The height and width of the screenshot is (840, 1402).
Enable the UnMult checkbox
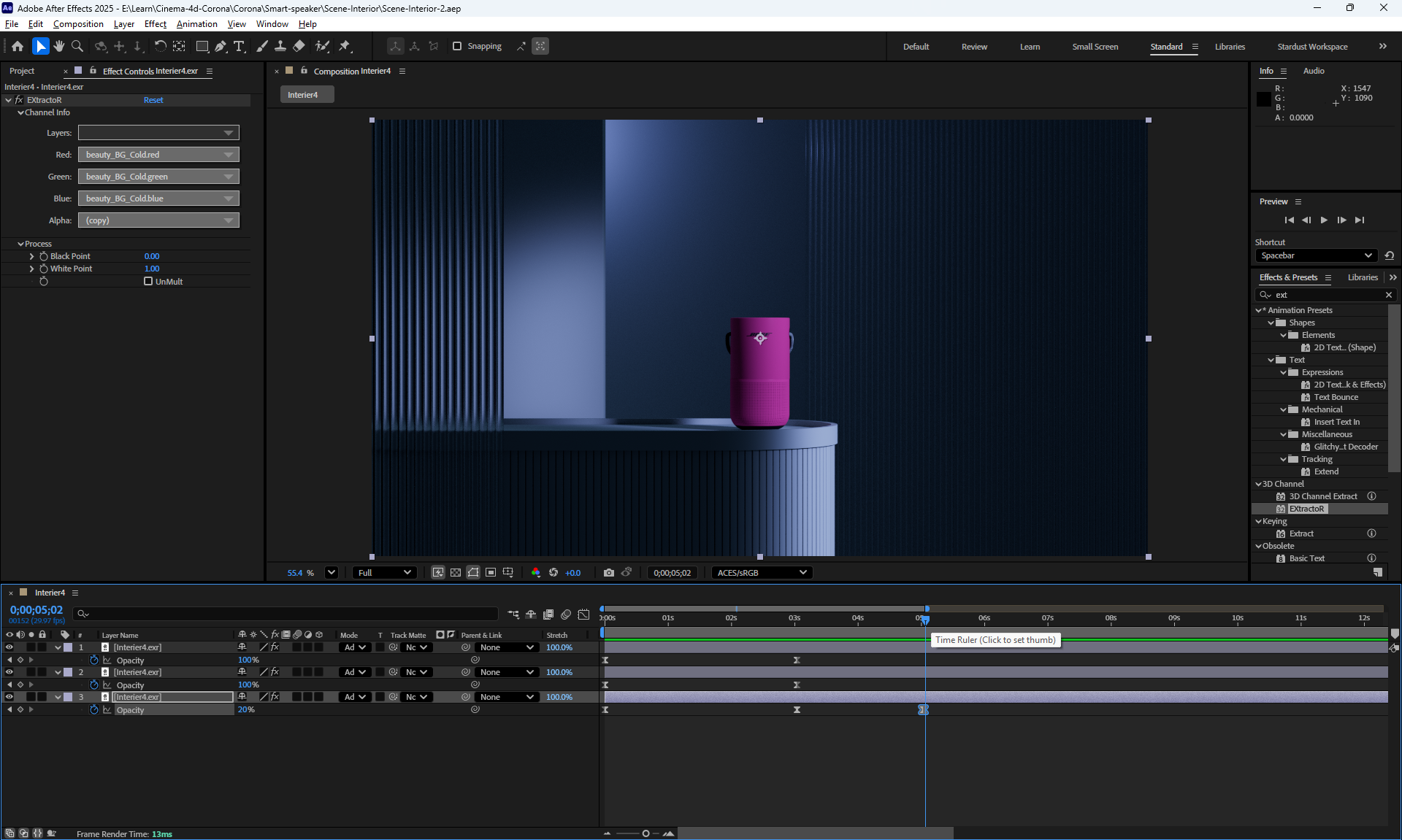point(148,281)
